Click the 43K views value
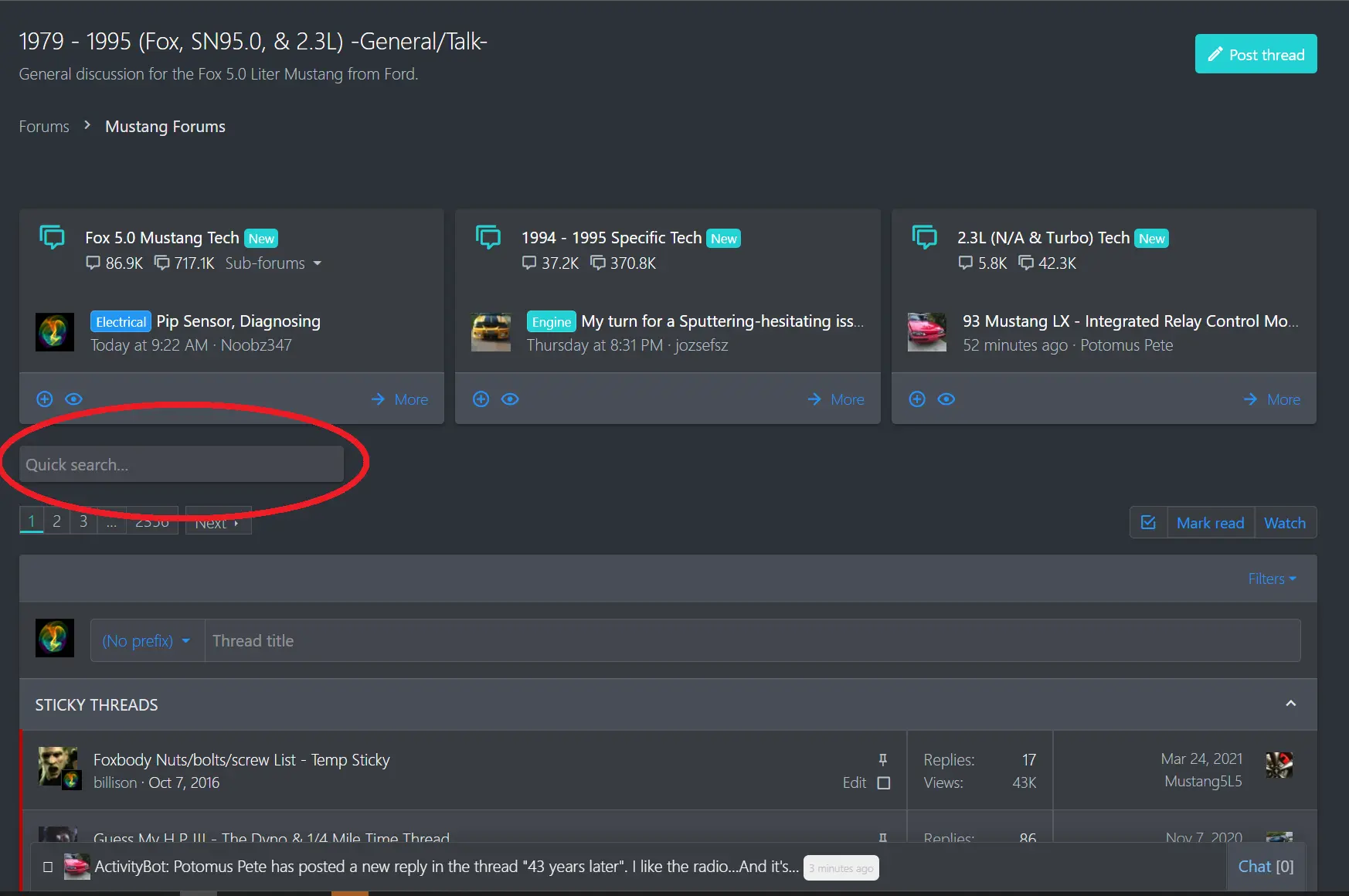This screenshot has height=896, width=1349. tap(1024, 782)
